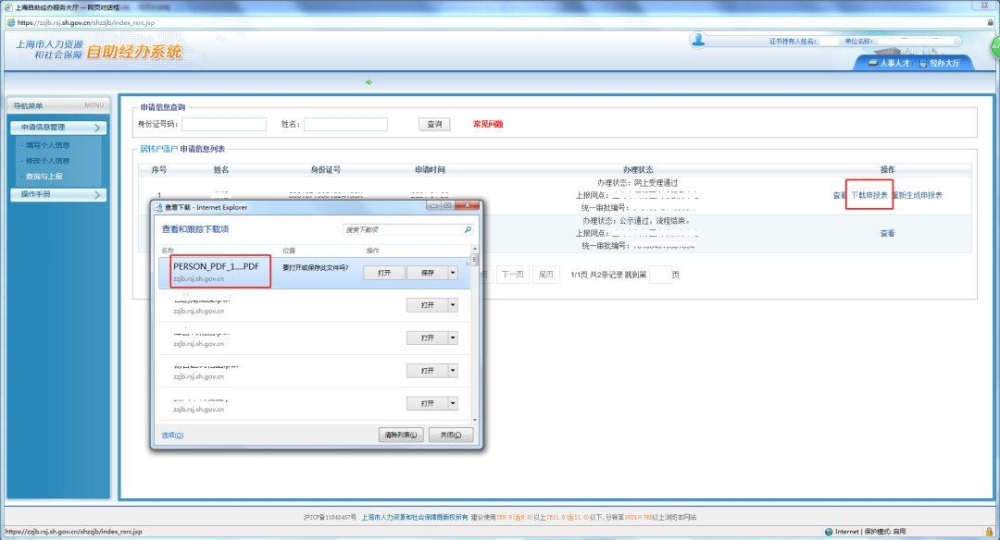Open the dropdown arrow next to 保存

click(453, 272)
